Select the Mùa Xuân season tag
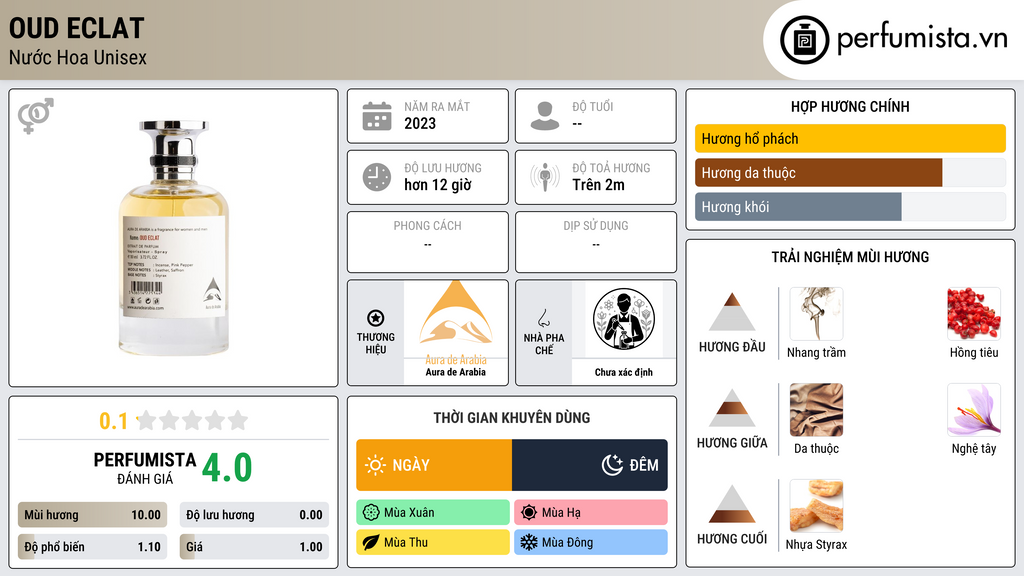 [x=433, y=513]
